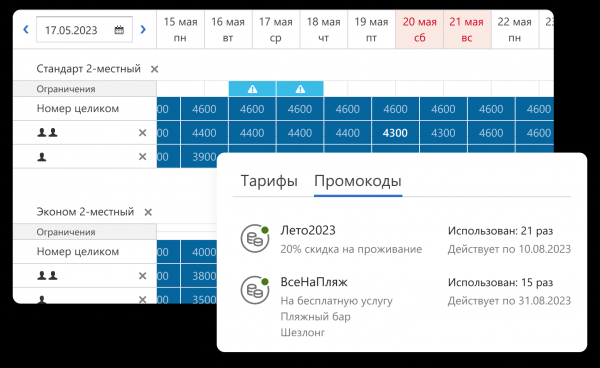Click Использован: 15 раз text
Viewport: 600px width, 368px height.
(501, 282)
